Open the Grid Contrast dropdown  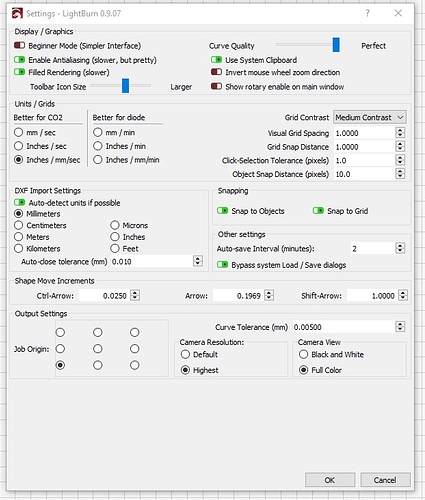coord(370,117)
